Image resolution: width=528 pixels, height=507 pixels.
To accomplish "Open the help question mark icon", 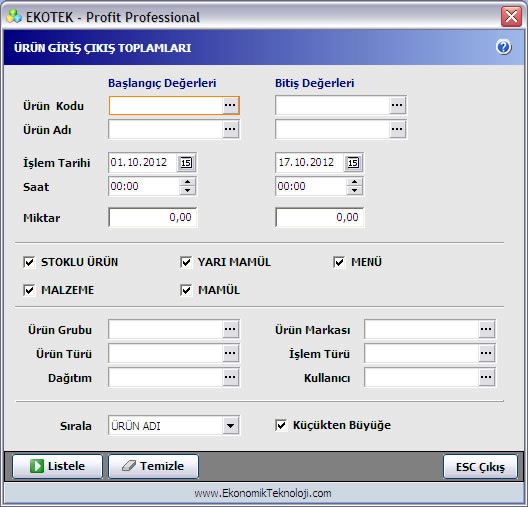I will (503, 47).
